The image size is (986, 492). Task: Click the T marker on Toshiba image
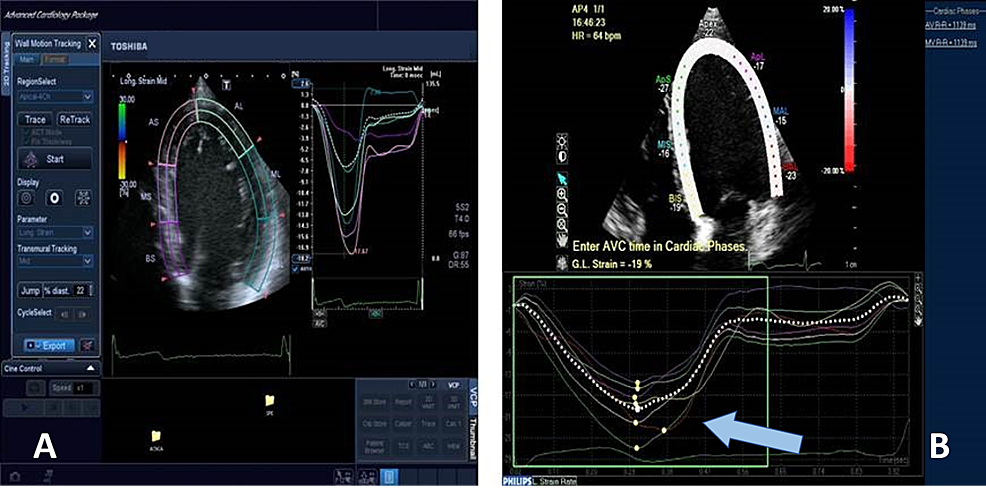[x=225, y=84]
